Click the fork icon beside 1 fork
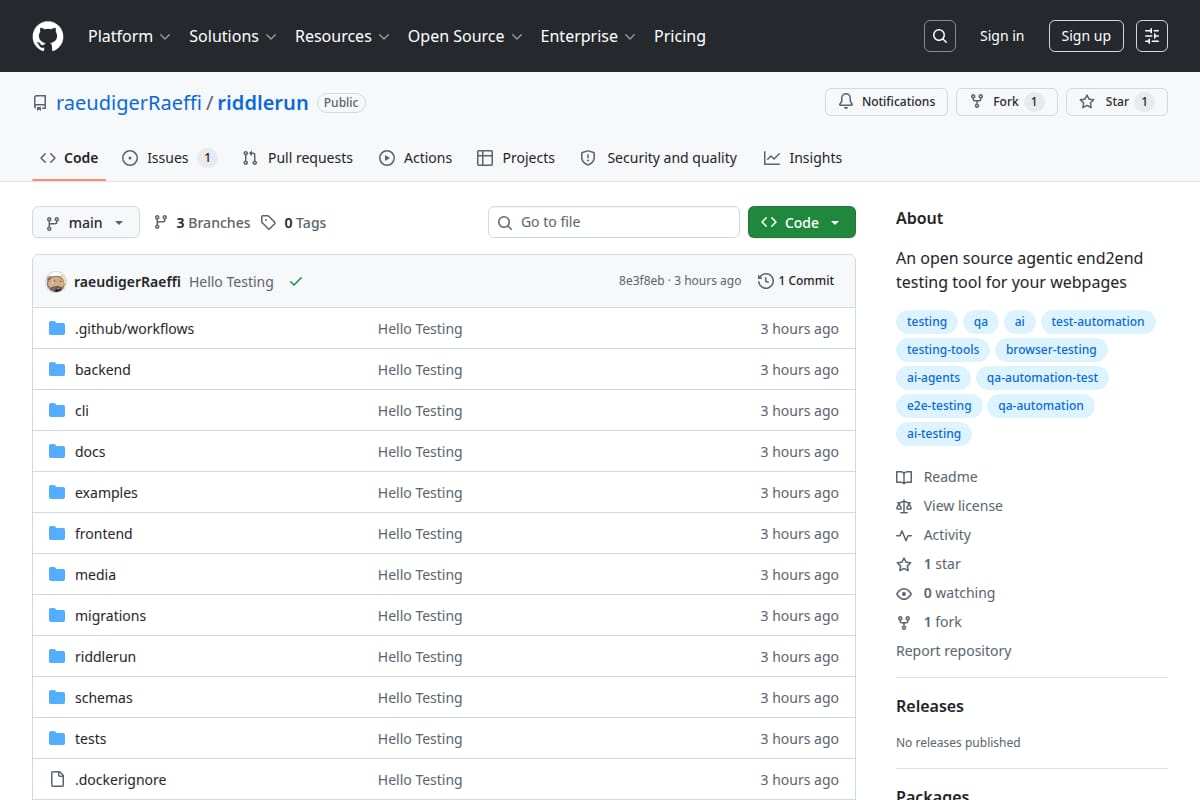The image size is (1200, 800). 904,622
